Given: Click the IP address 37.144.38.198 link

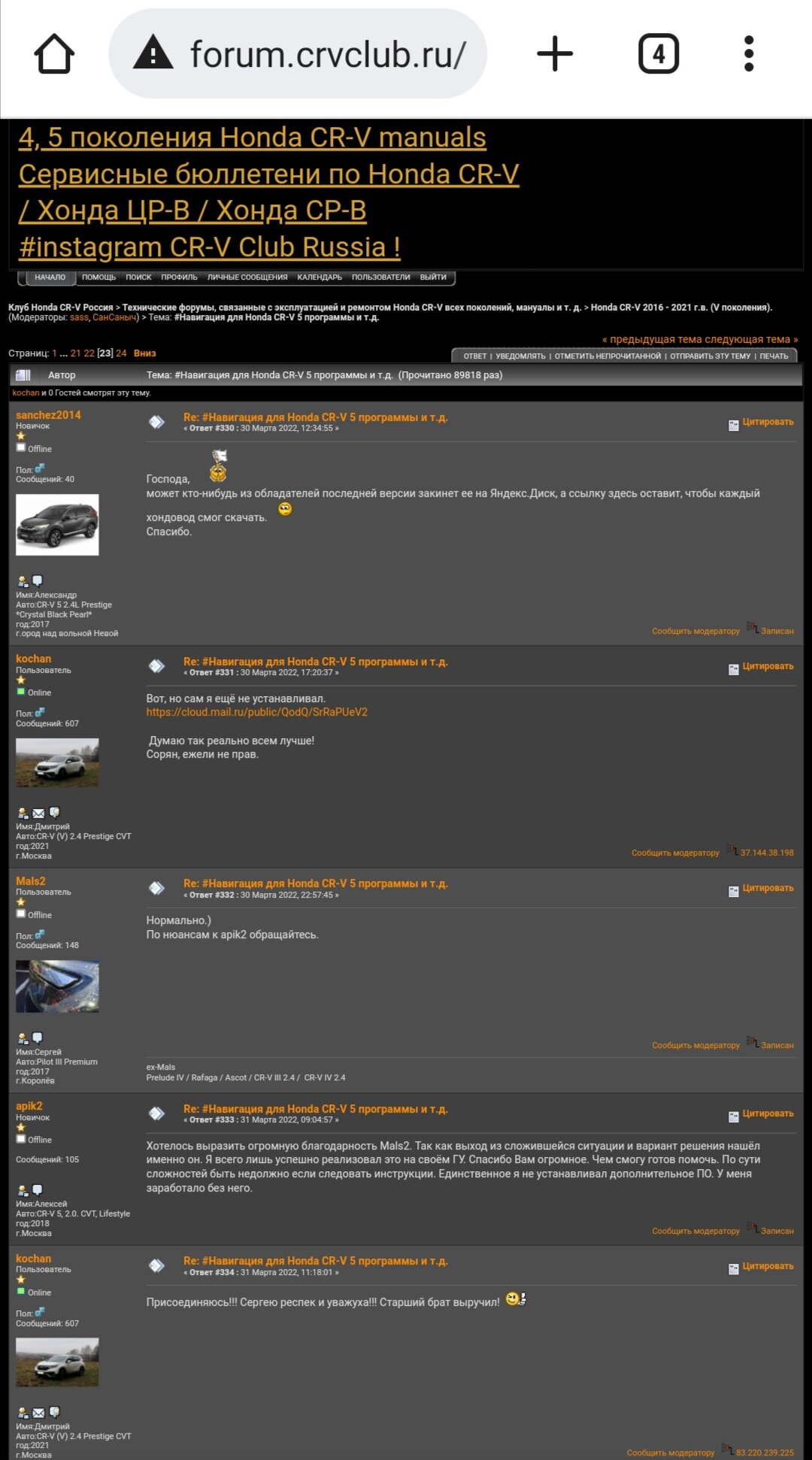Looking at the screenshot, I should pyautogui.click(x=767, y=853).
